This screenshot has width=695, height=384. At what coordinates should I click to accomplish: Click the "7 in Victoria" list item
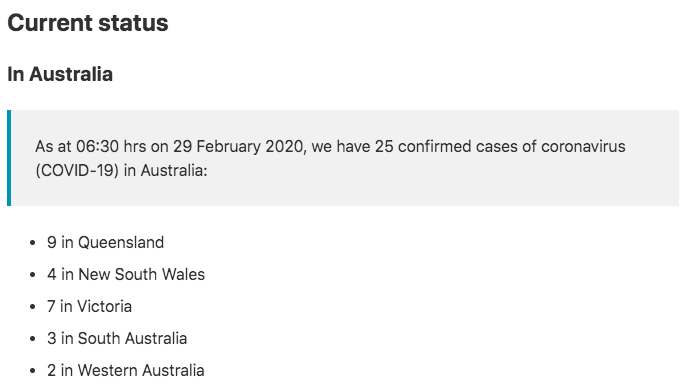(x=89, y=306)
